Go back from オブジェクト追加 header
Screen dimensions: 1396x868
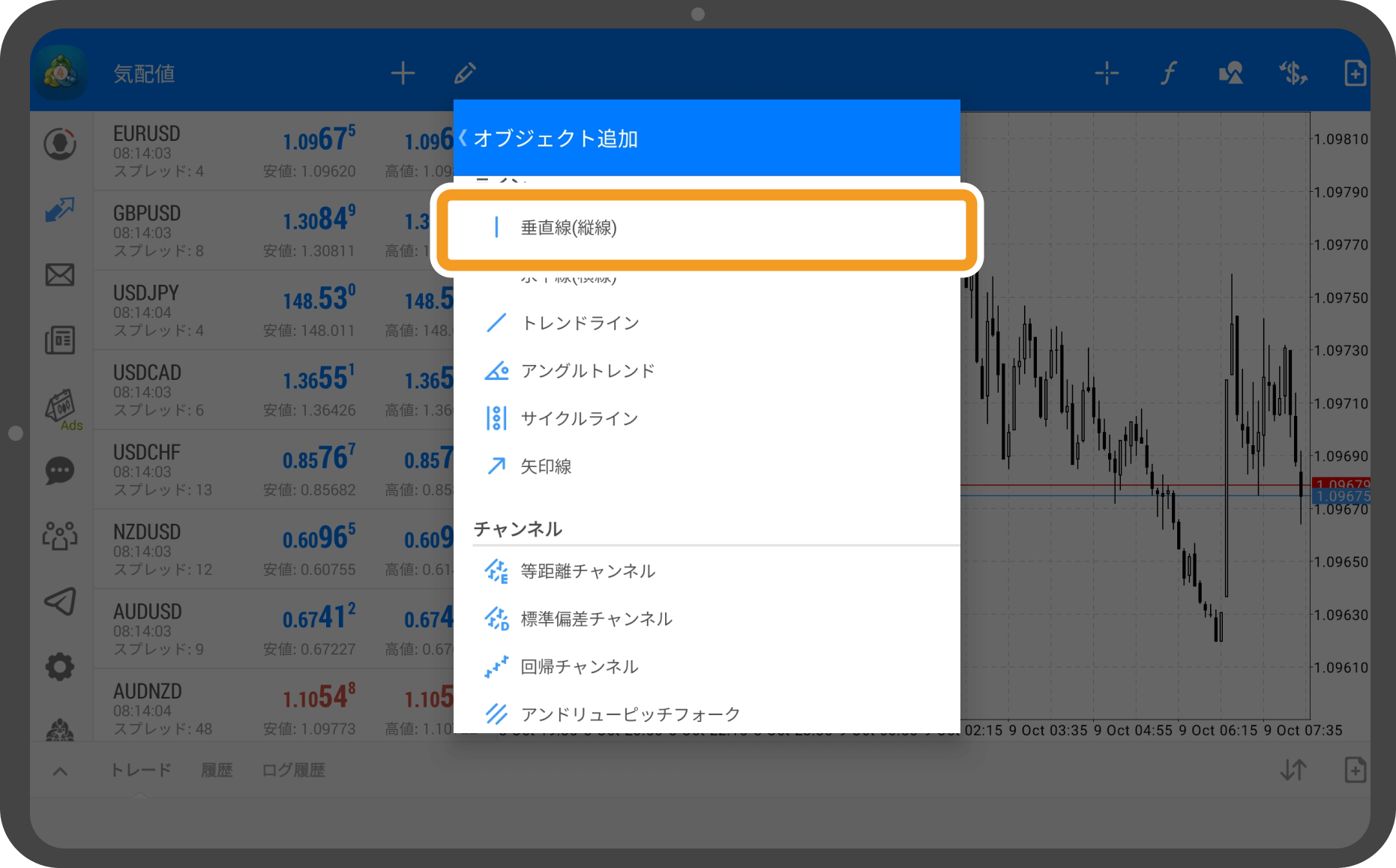pyautogui.click(x=463, y=138)
